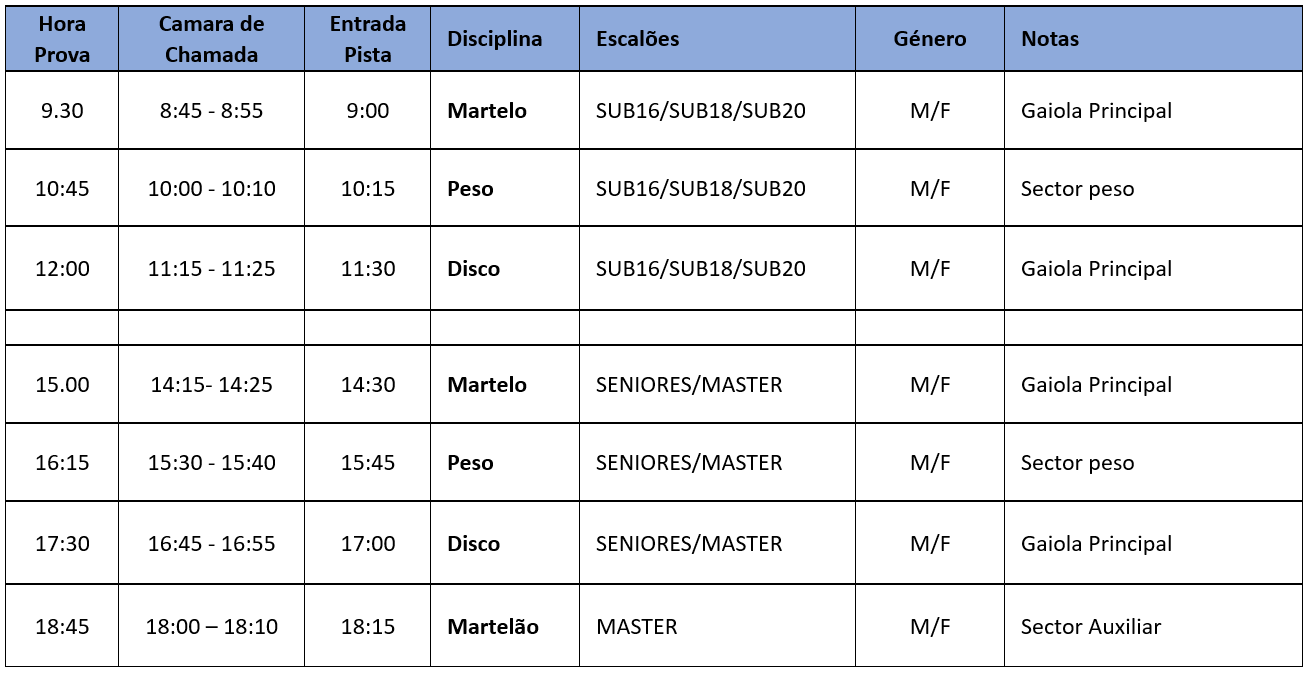Select the 10:00 - 10:10 cell
The image size is (1307, 673).
(211, 189)
